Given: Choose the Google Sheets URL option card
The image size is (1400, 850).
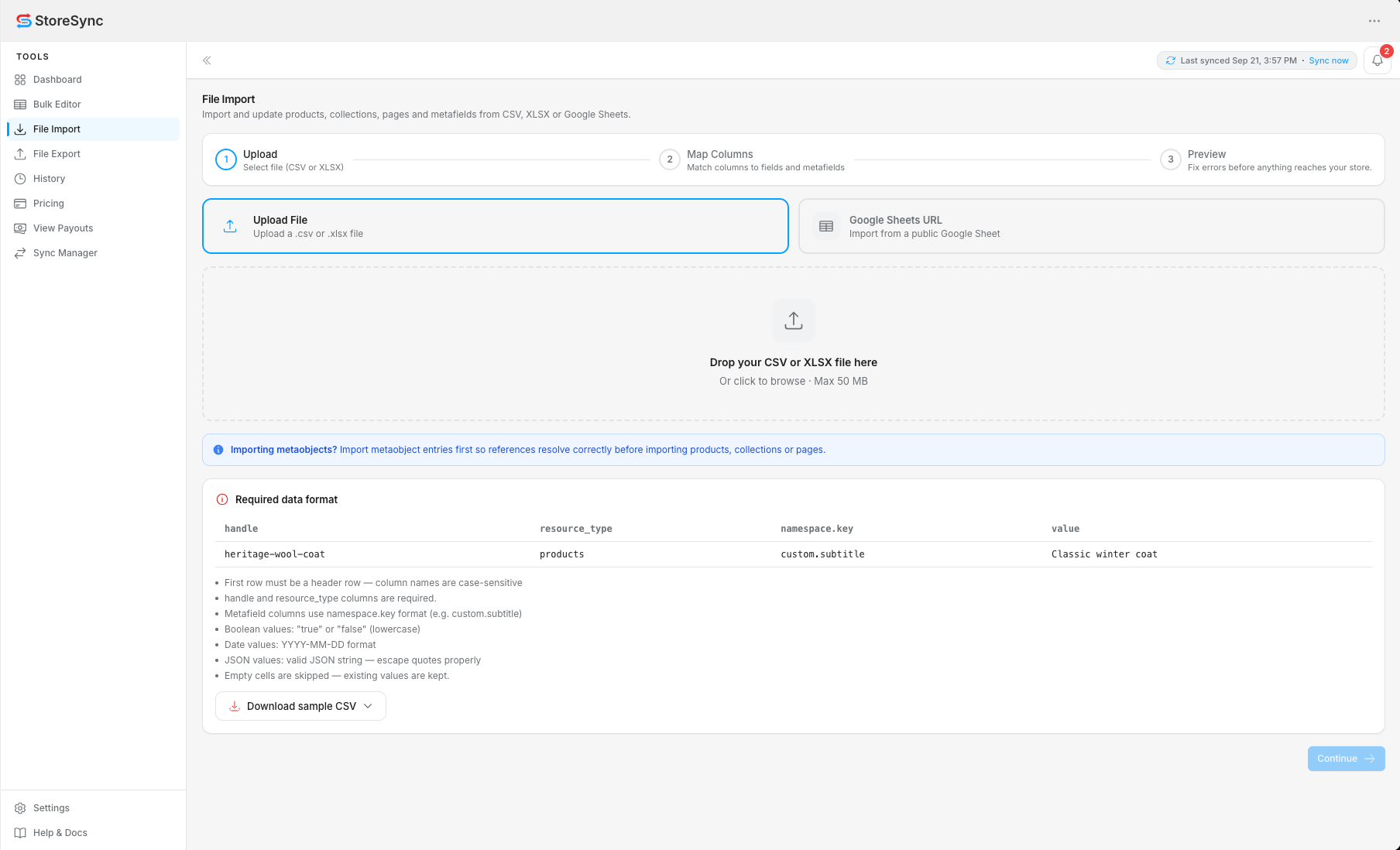Looking at the screenshot, I should pos(1092,226).
